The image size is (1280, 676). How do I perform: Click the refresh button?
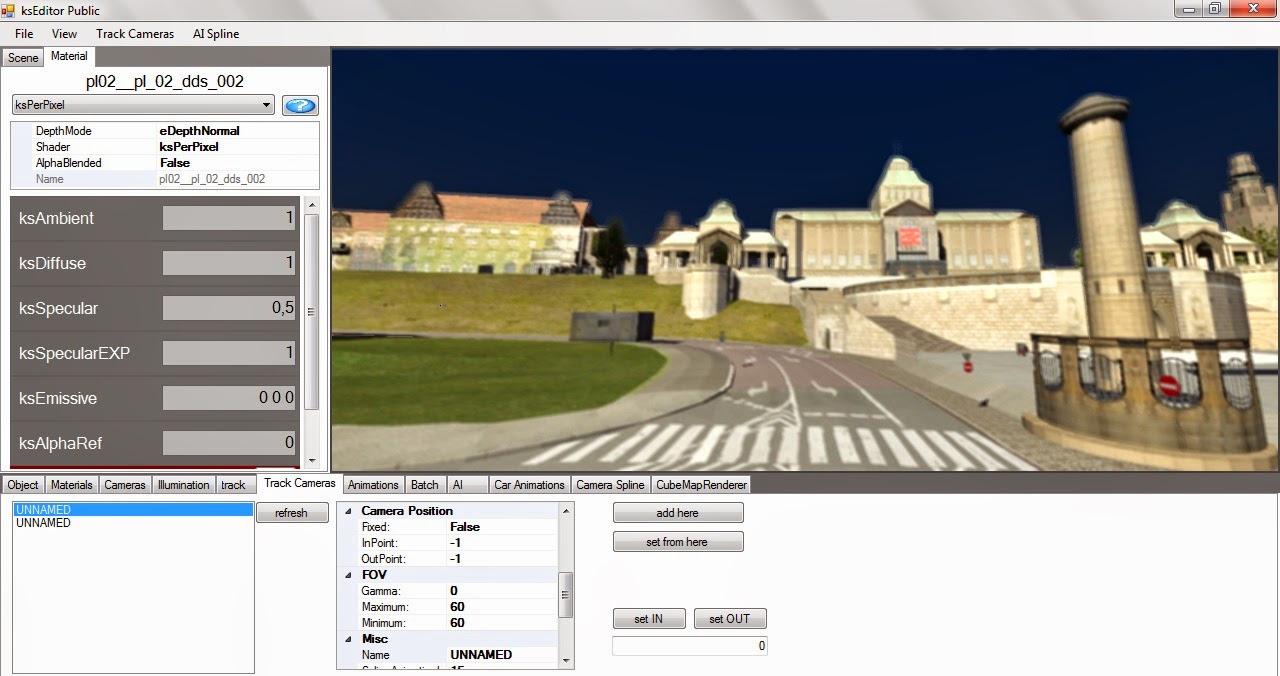point(292,512)
